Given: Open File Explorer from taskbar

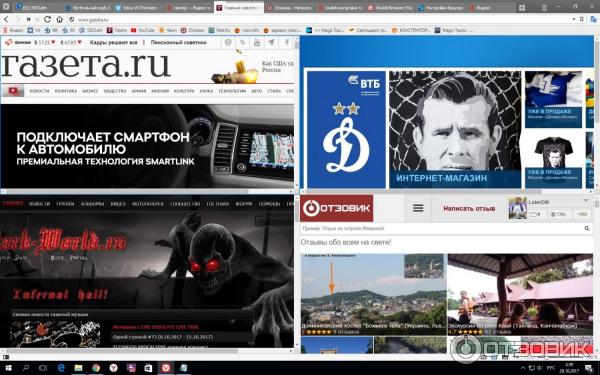Looking at the screenshot, I should point(78,368).
